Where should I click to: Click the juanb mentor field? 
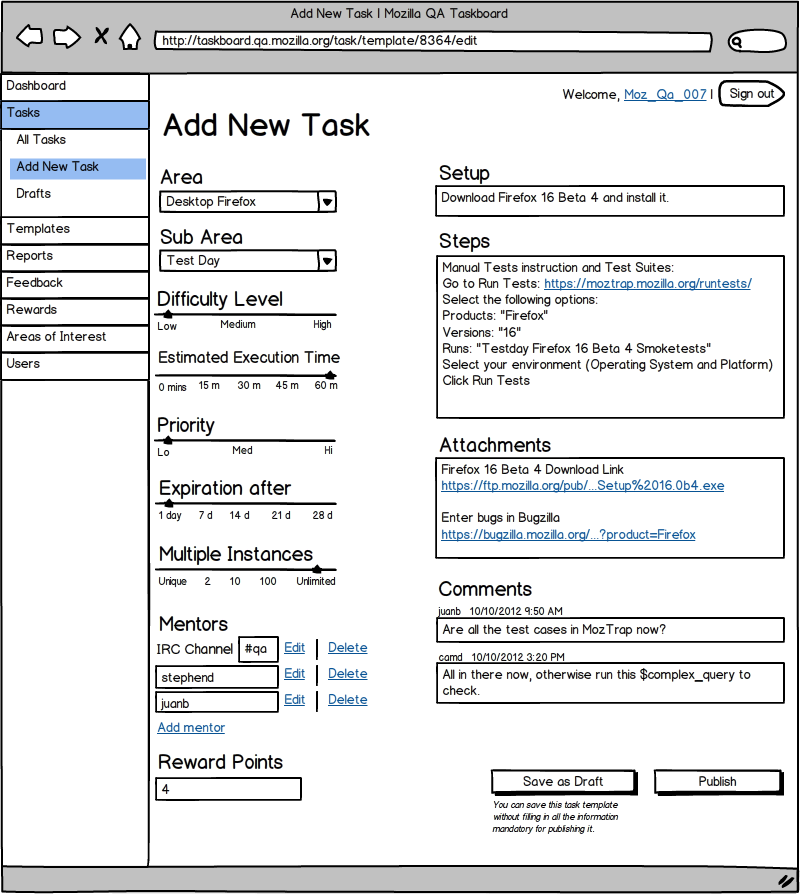[217, 702]
